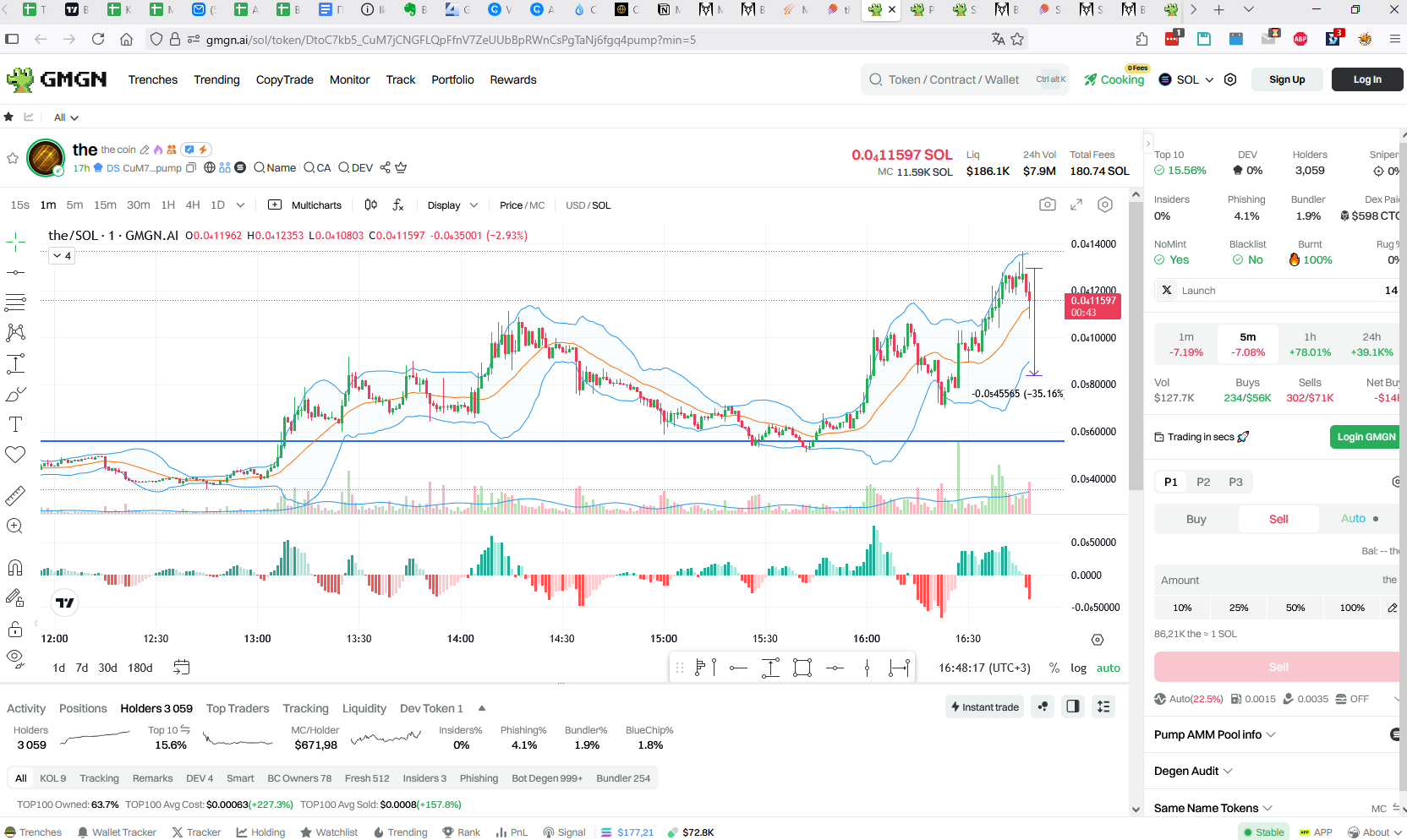The width and height of the screenshot is (1407, 840).
Task: Switch to the Liquidity tab
Action: click(364, 708)
